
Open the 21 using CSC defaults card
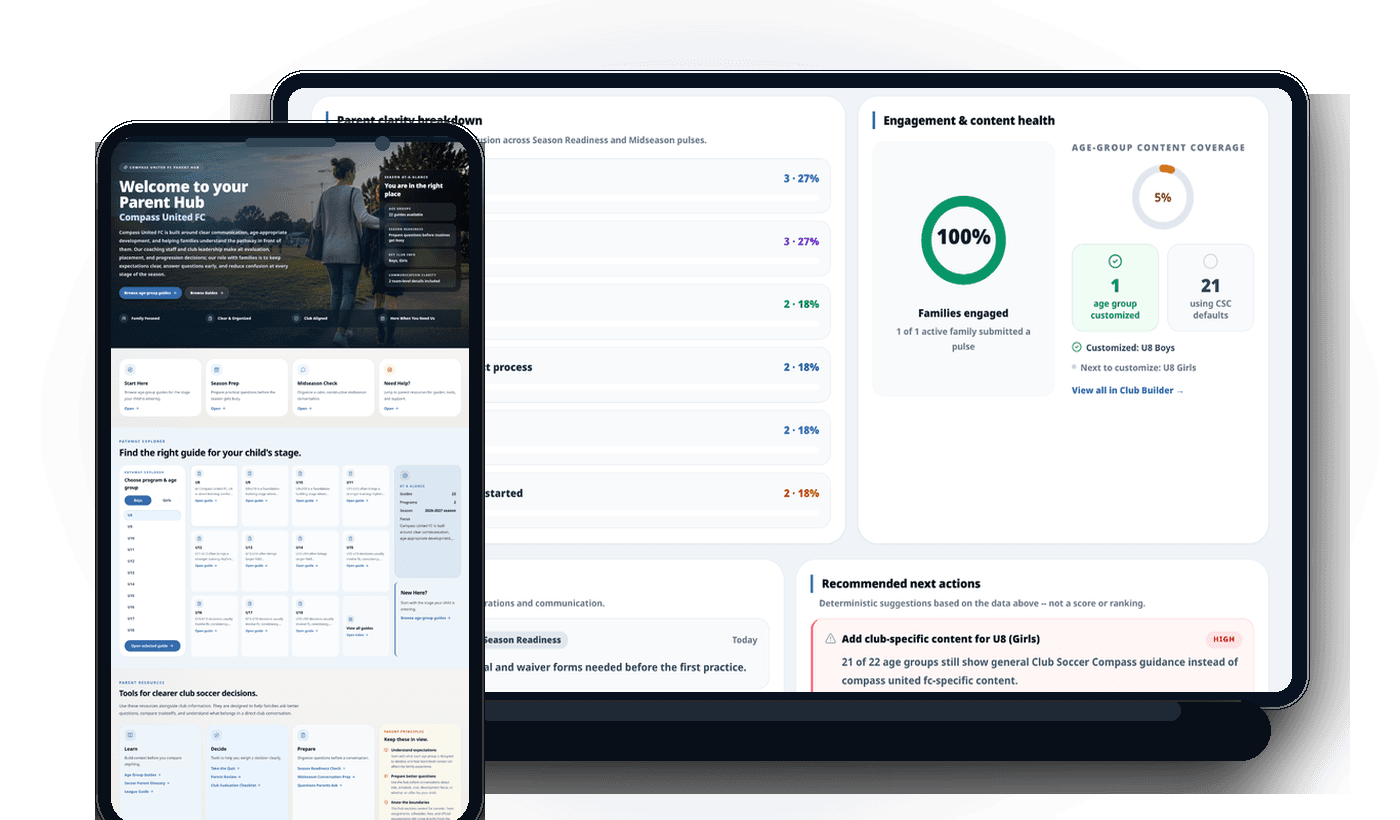[1210, 287]
